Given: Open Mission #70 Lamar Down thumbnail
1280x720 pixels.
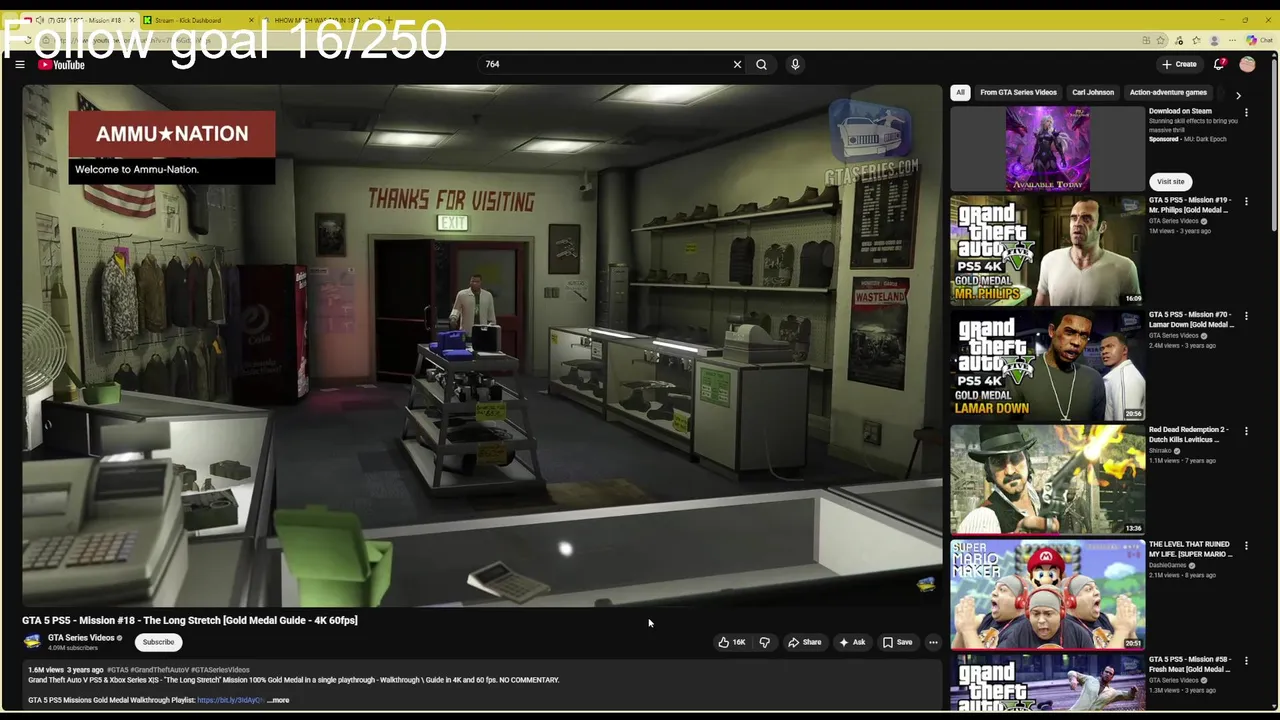Looking at the screenshot, I should click(1047, 366).
